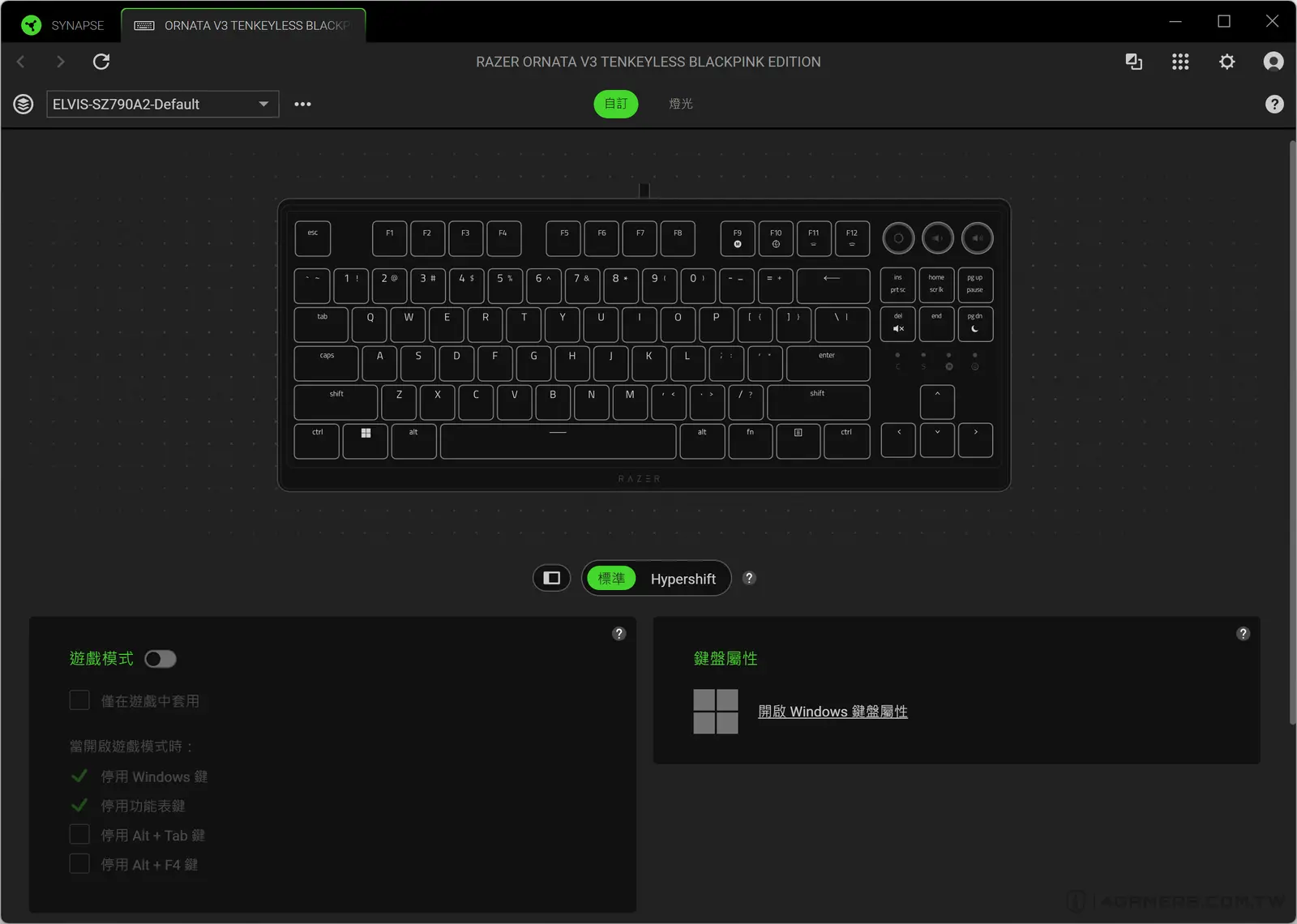Open the window switcher icon in header
Image resolution: width=1297 pixels, height=924 pixels.
tap(1134, 62)
